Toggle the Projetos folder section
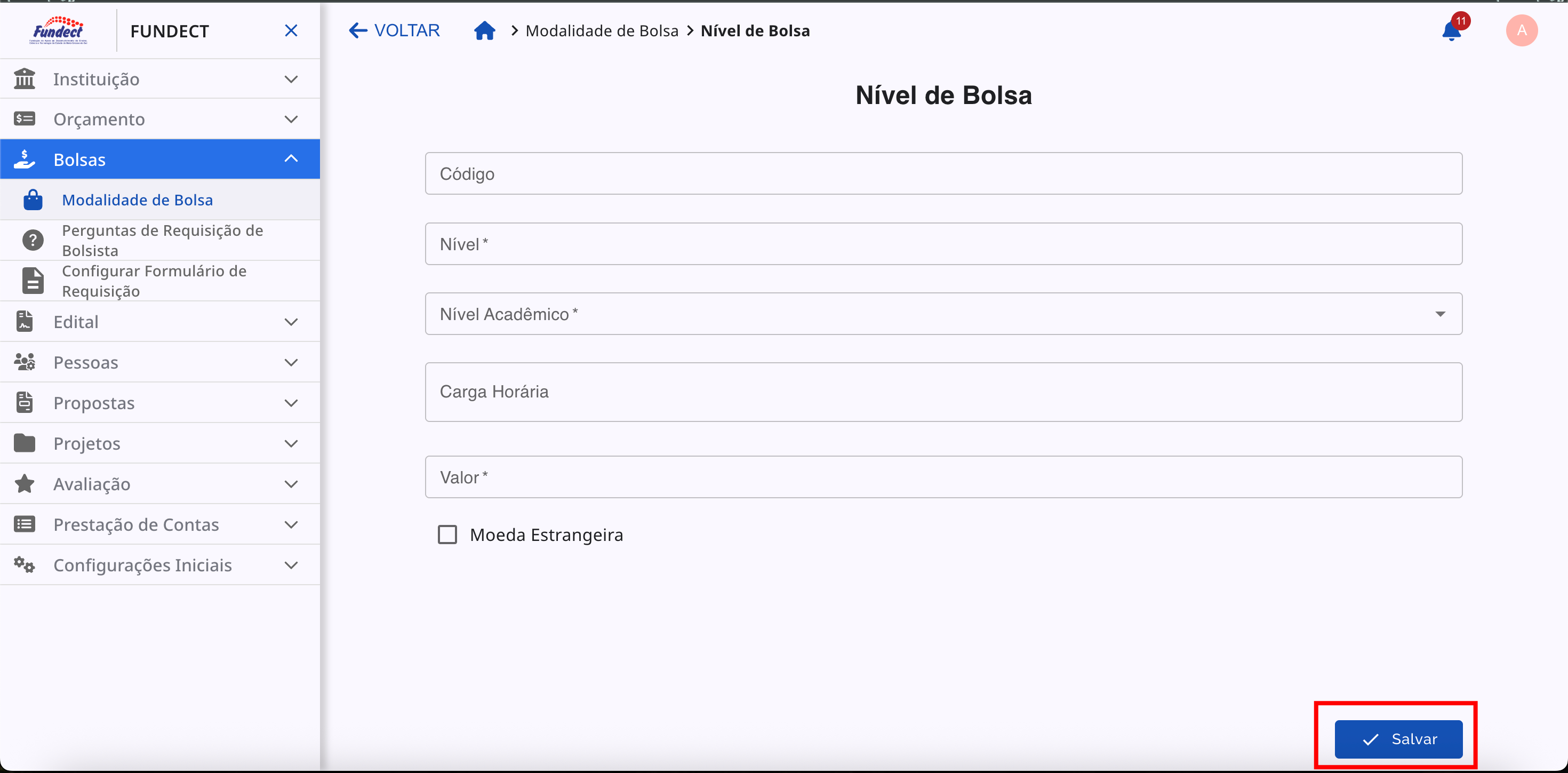 (x=25, y=443)
